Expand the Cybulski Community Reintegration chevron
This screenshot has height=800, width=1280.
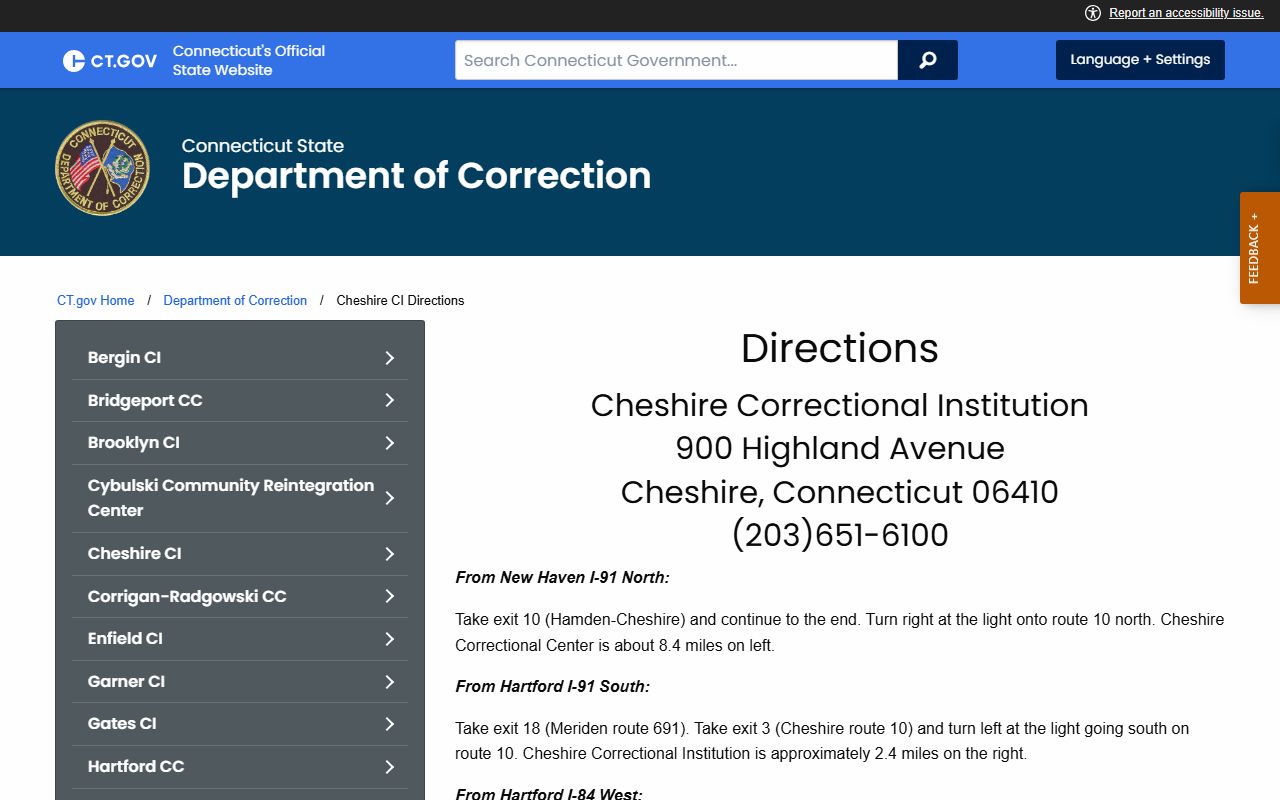point(390,498)
